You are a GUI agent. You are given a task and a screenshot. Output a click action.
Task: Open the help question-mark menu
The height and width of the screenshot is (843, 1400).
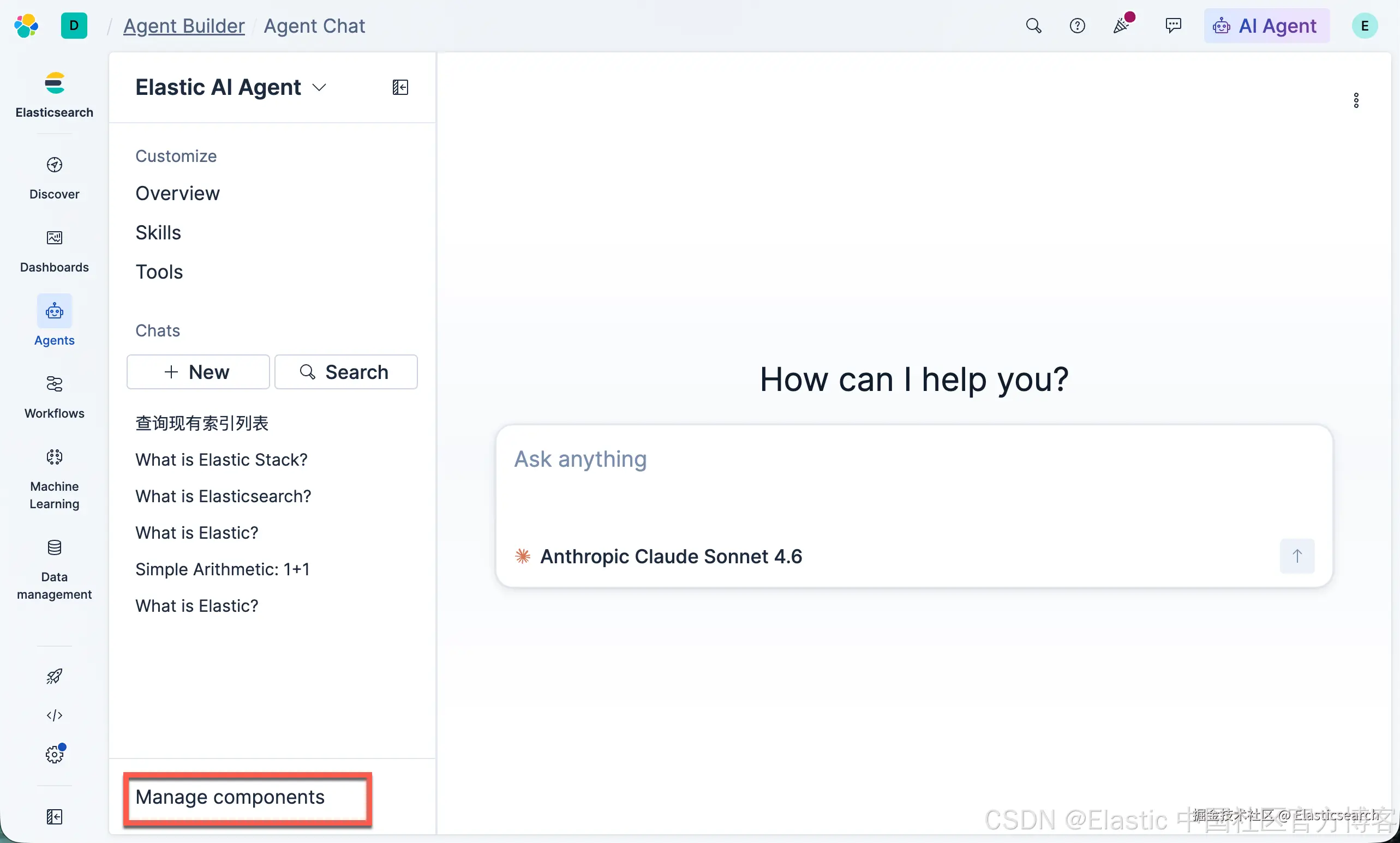1077,26
